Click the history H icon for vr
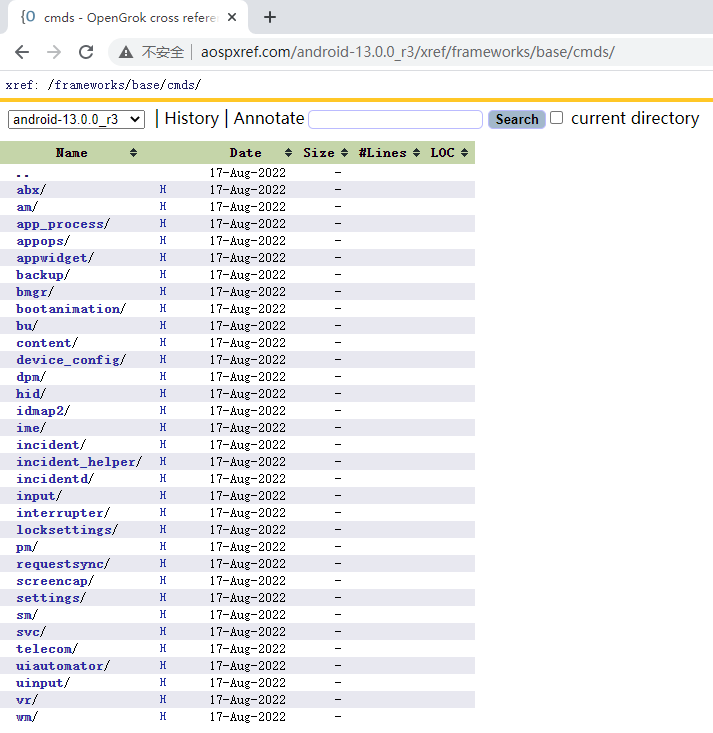Screen dimensions: 713x733 [163, 699]
